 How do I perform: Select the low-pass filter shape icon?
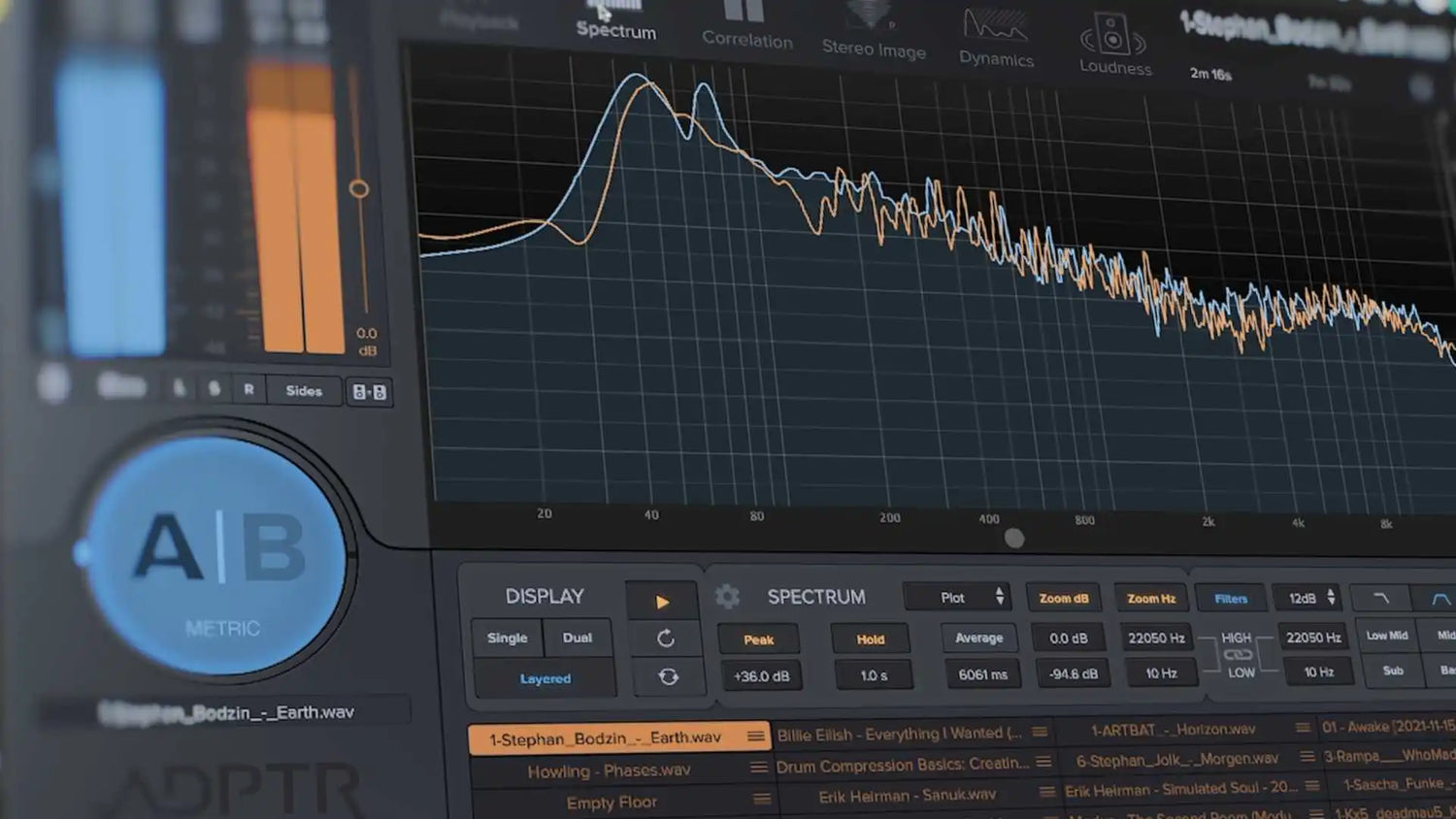[x=1381, y=599]
